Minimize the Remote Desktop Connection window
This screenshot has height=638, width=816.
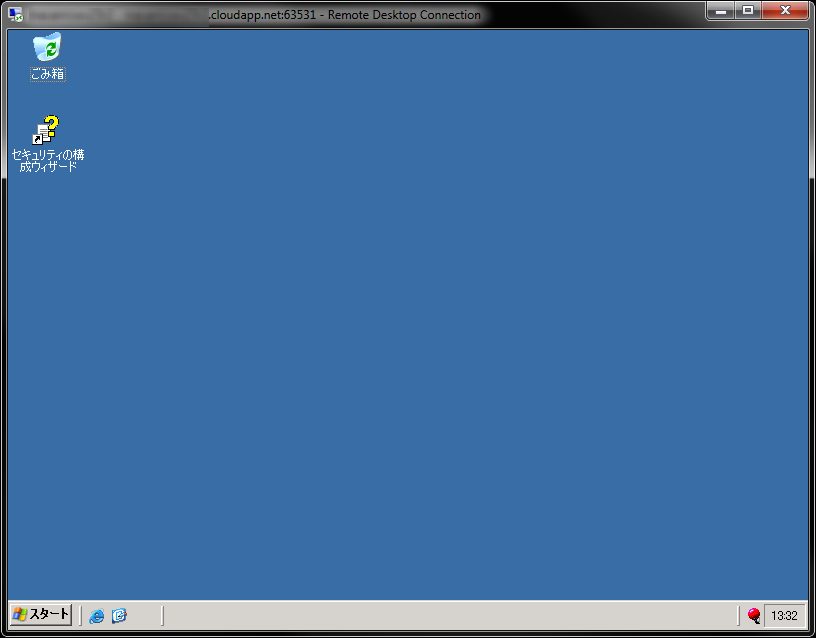coord(721,10)
